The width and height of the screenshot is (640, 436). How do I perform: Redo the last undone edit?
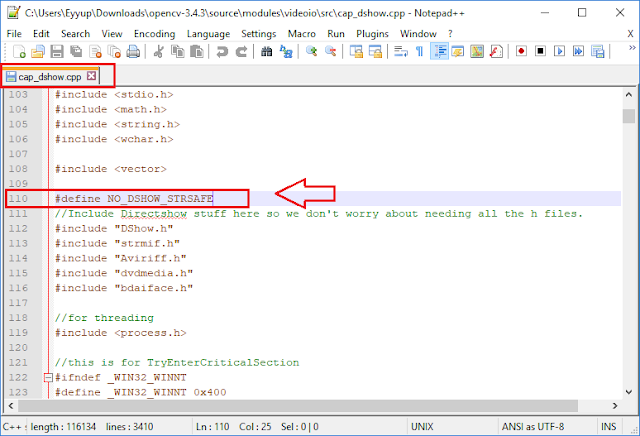(241, 51)
